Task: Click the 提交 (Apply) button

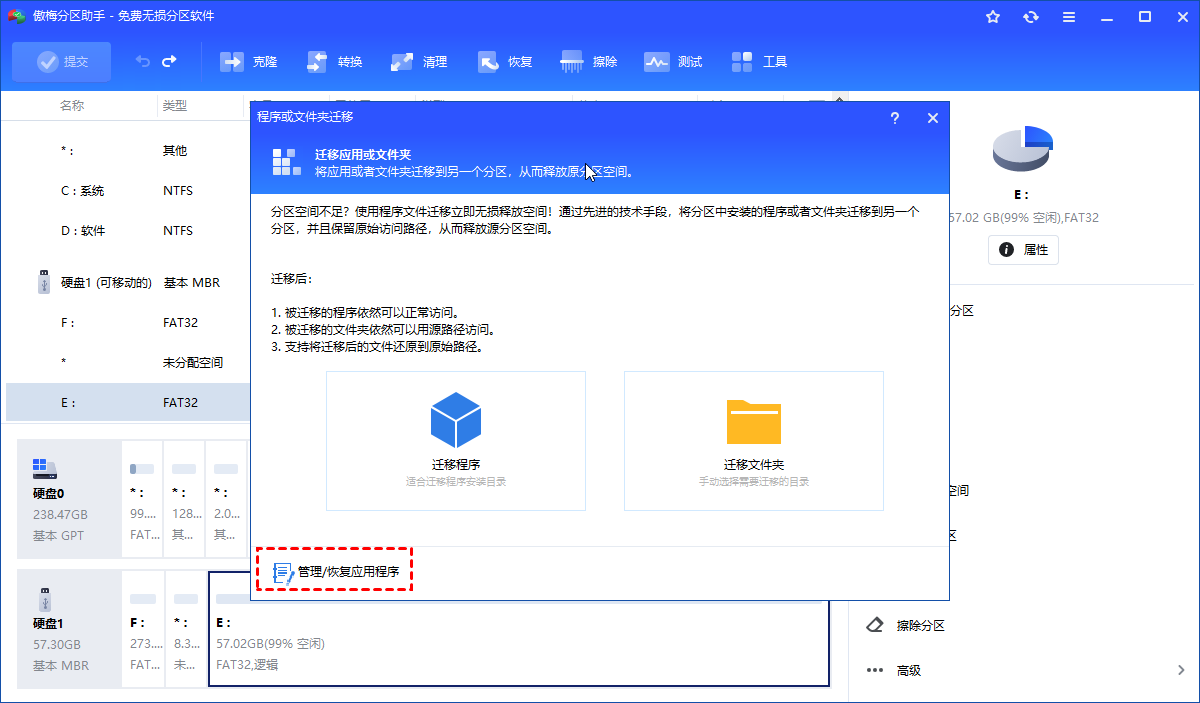Action: tap(62, 62)
